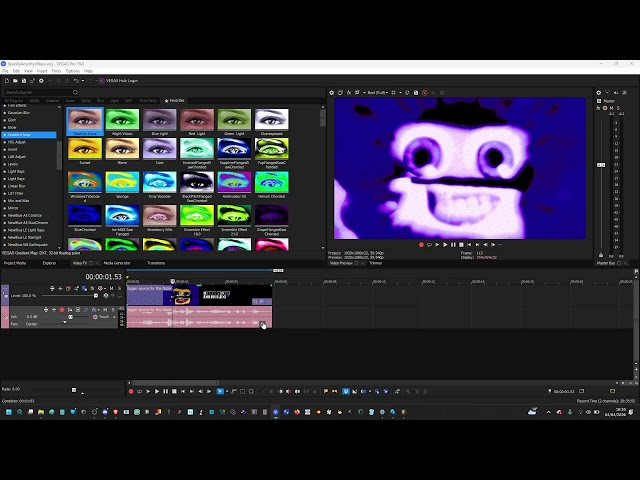Image resolution: width=640 pixels, height=480 pixels.
Task: Click the Normal Edit Tool in timeline toolbar
Action: [220, 391]
